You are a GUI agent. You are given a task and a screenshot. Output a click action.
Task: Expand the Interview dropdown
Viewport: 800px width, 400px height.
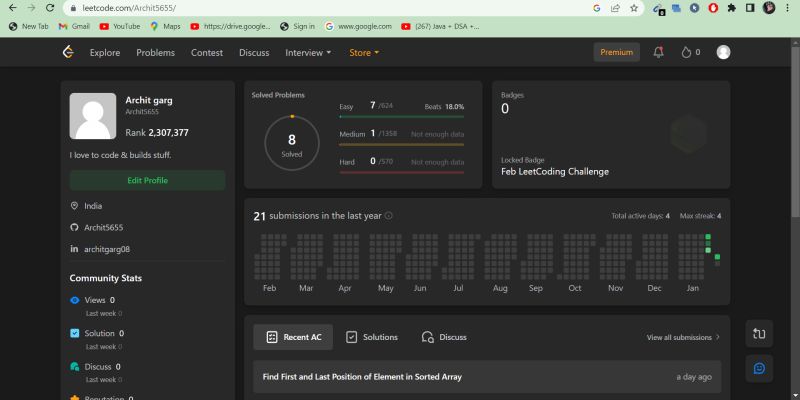[308, 53]
